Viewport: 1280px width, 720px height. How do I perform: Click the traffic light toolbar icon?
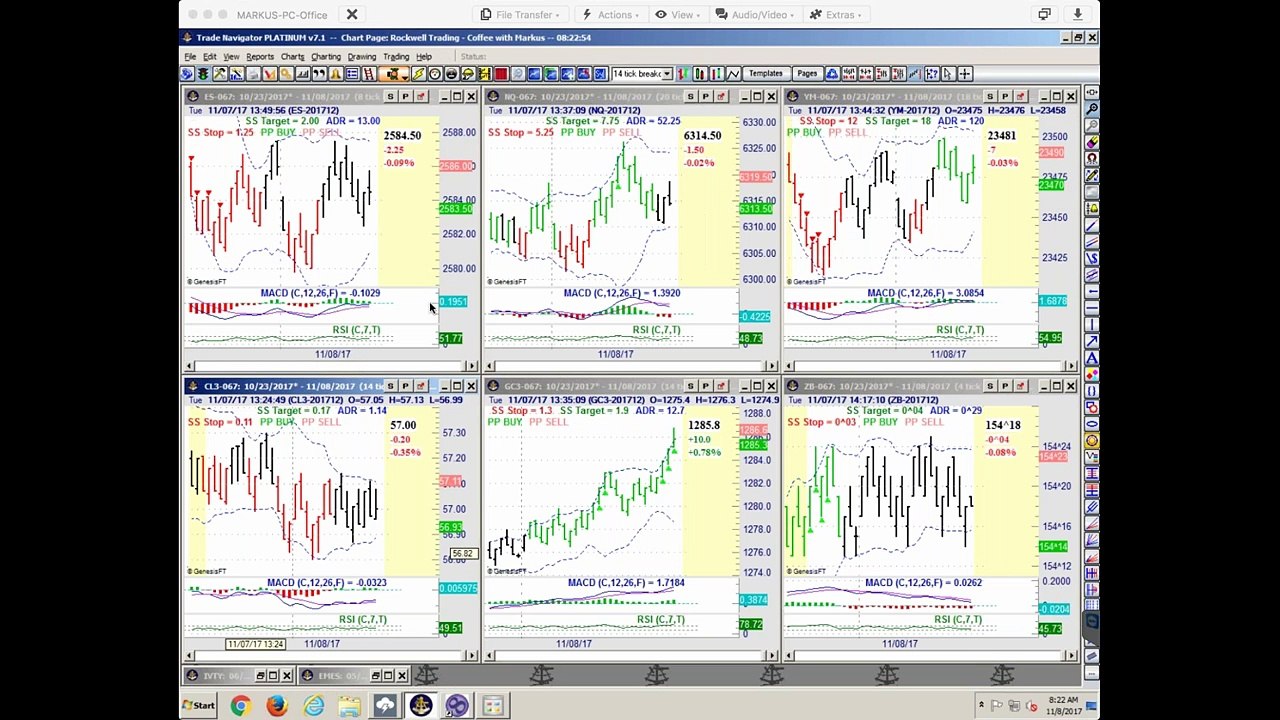pos(203,73)
